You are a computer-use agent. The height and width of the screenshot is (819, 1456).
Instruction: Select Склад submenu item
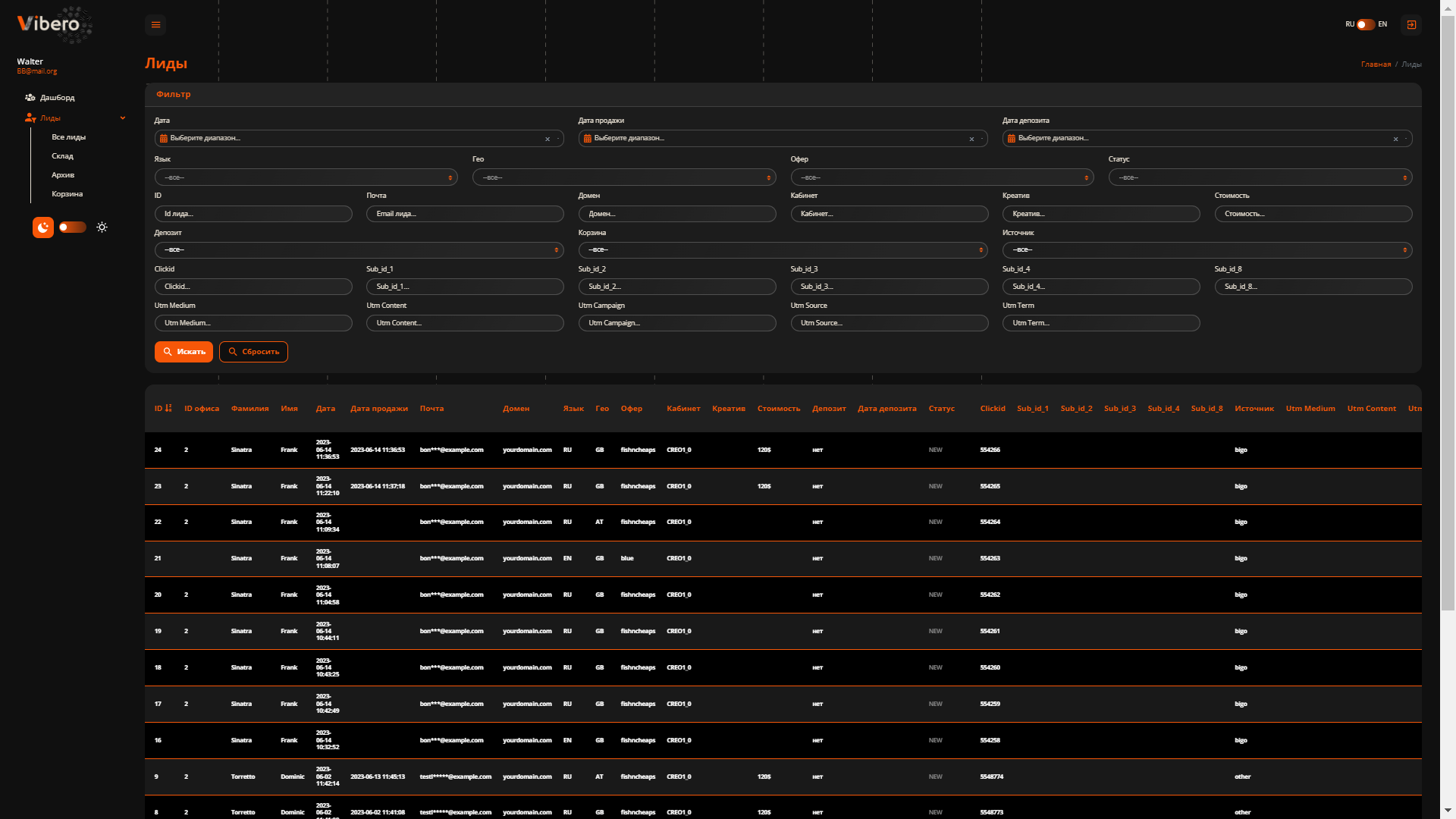[62, 156]
